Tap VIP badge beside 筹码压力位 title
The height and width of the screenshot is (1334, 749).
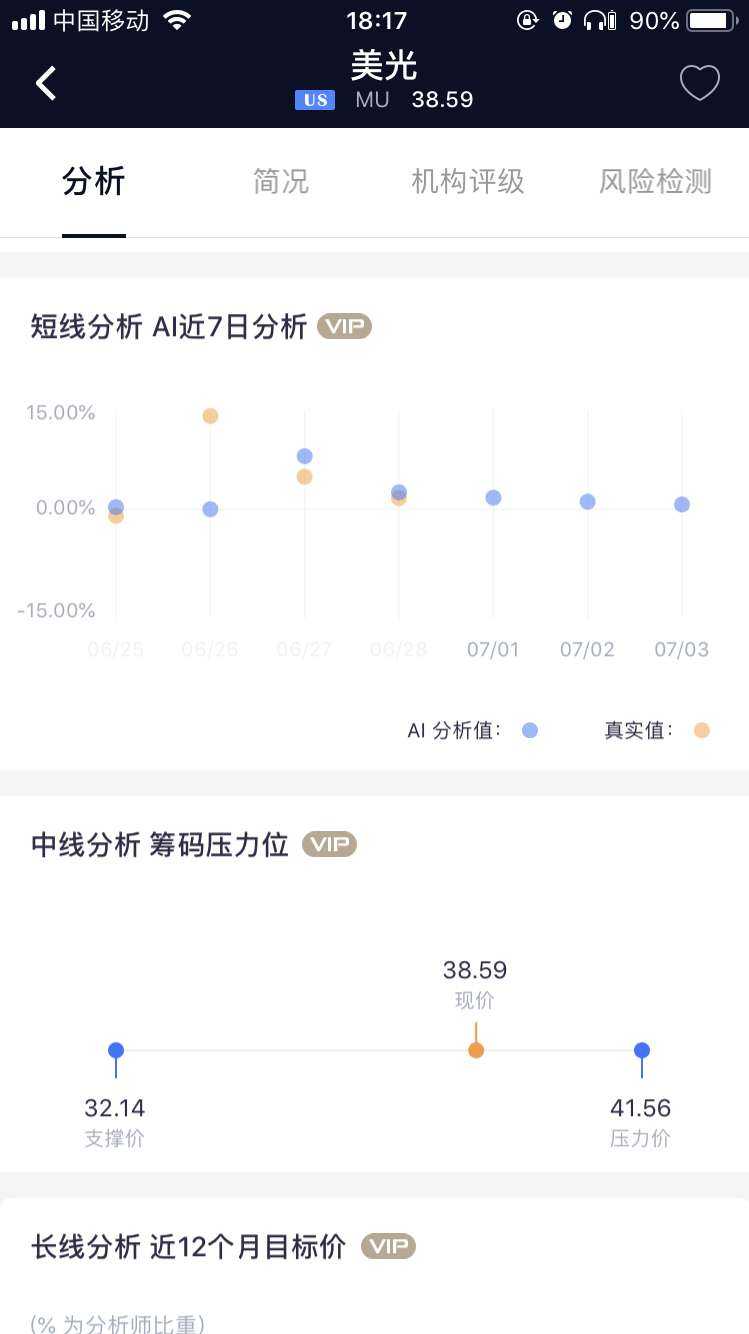pyautogui.click(x=330, y=844)
